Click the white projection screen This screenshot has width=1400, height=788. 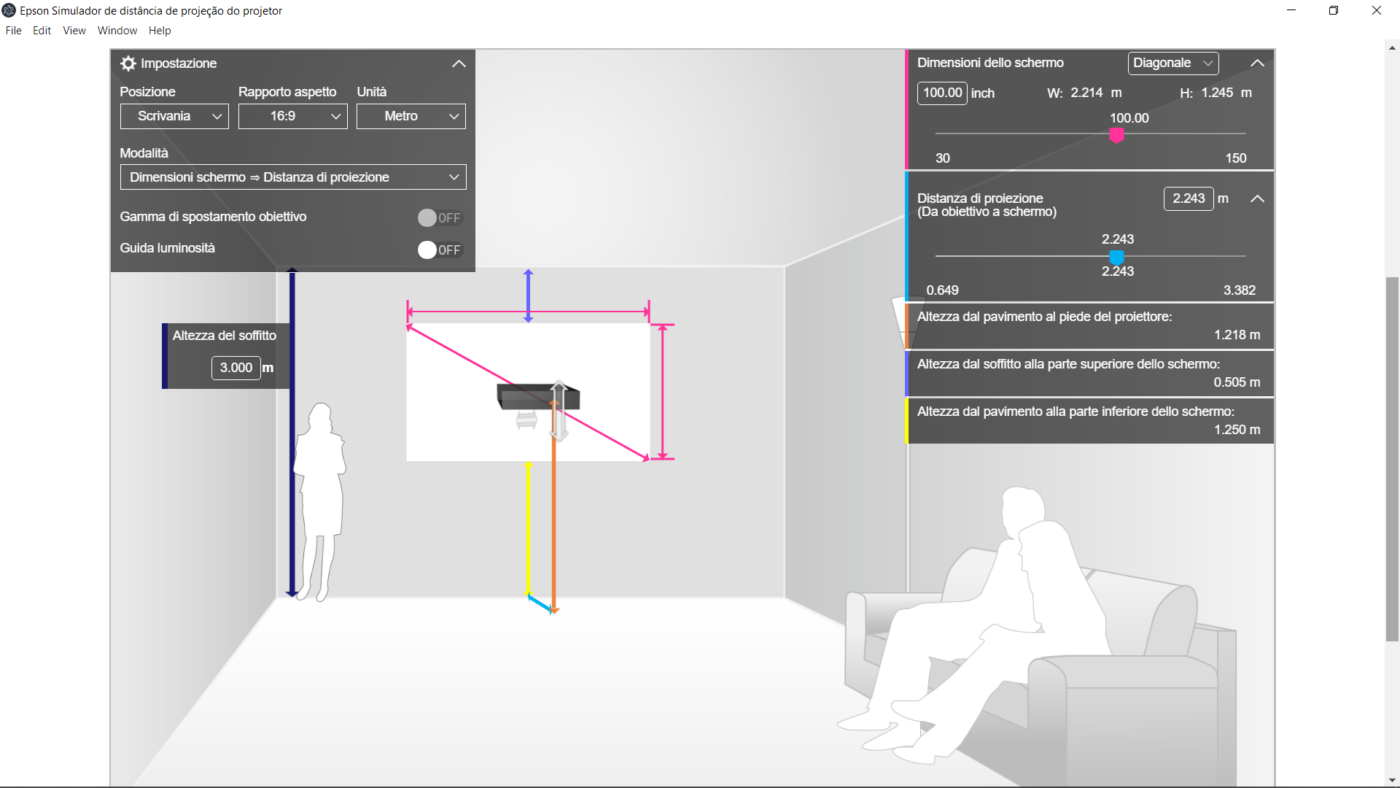[528, 391]
